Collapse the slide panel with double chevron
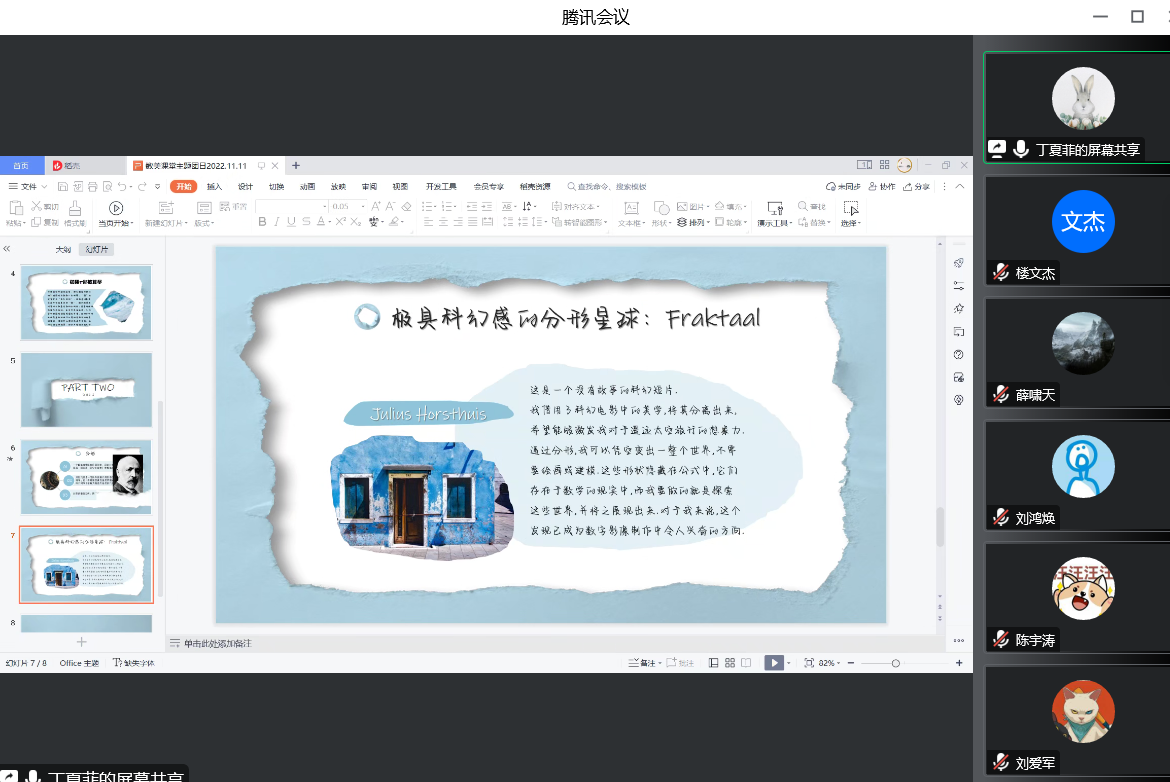The height and width of the screenshot is (782, 1170). click(x=7, y=249)
